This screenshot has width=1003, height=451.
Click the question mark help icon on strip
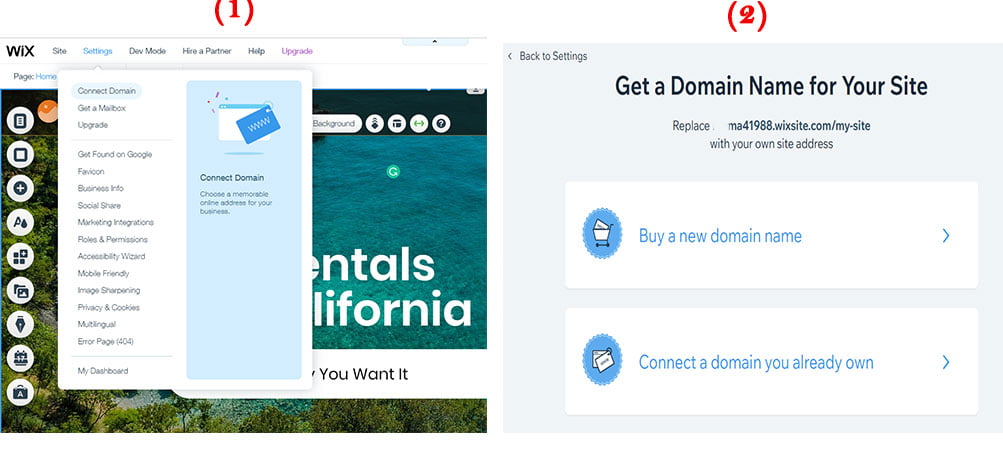(x=441, y=123)
